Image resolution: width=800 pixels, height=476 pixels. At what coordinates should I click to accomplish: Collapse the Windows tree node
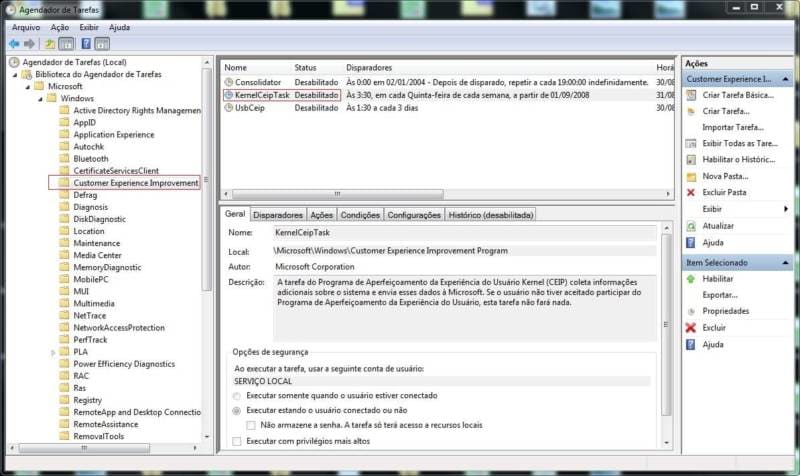click(x=41, y=99)
